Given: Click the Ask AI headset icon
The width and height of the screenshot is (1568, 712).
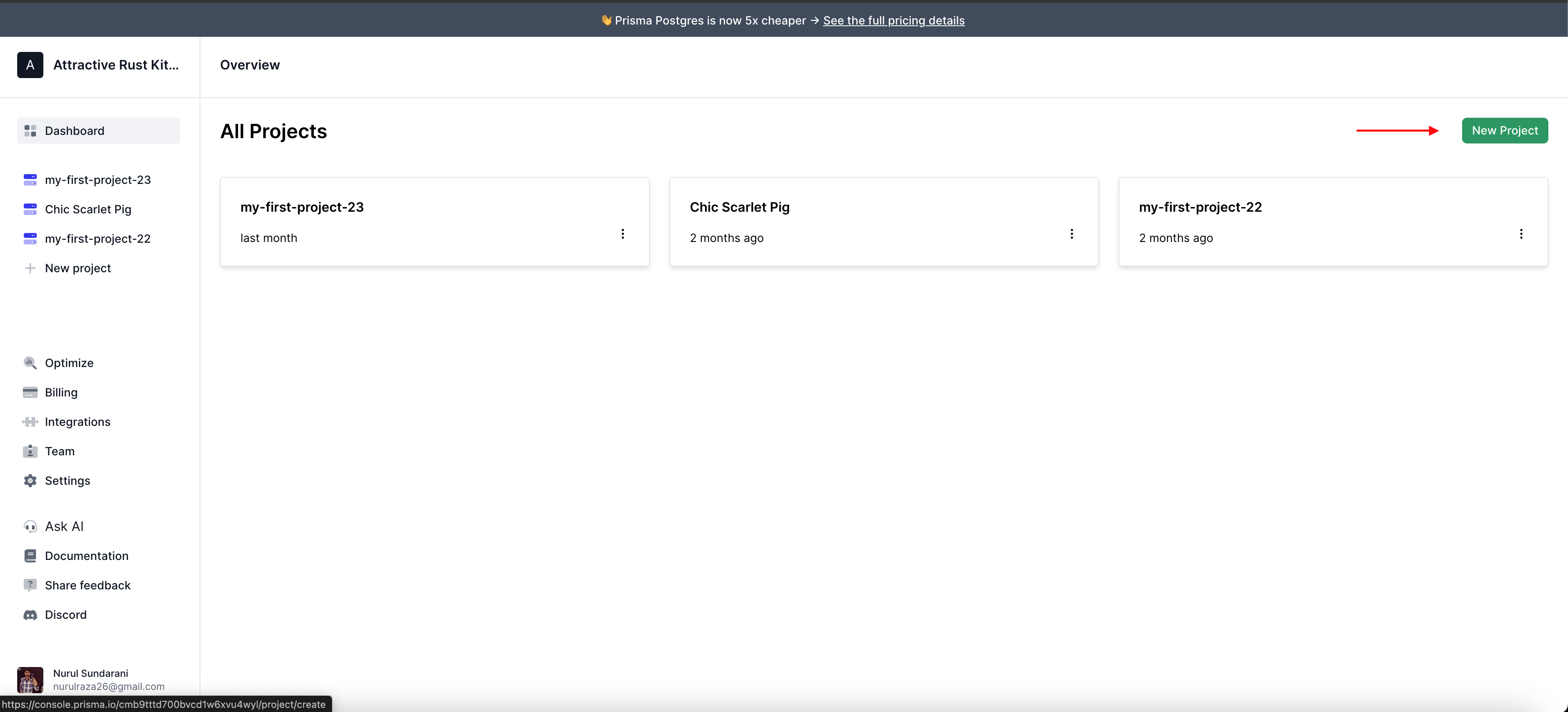Looking at the screenshot, I should 30,526.
